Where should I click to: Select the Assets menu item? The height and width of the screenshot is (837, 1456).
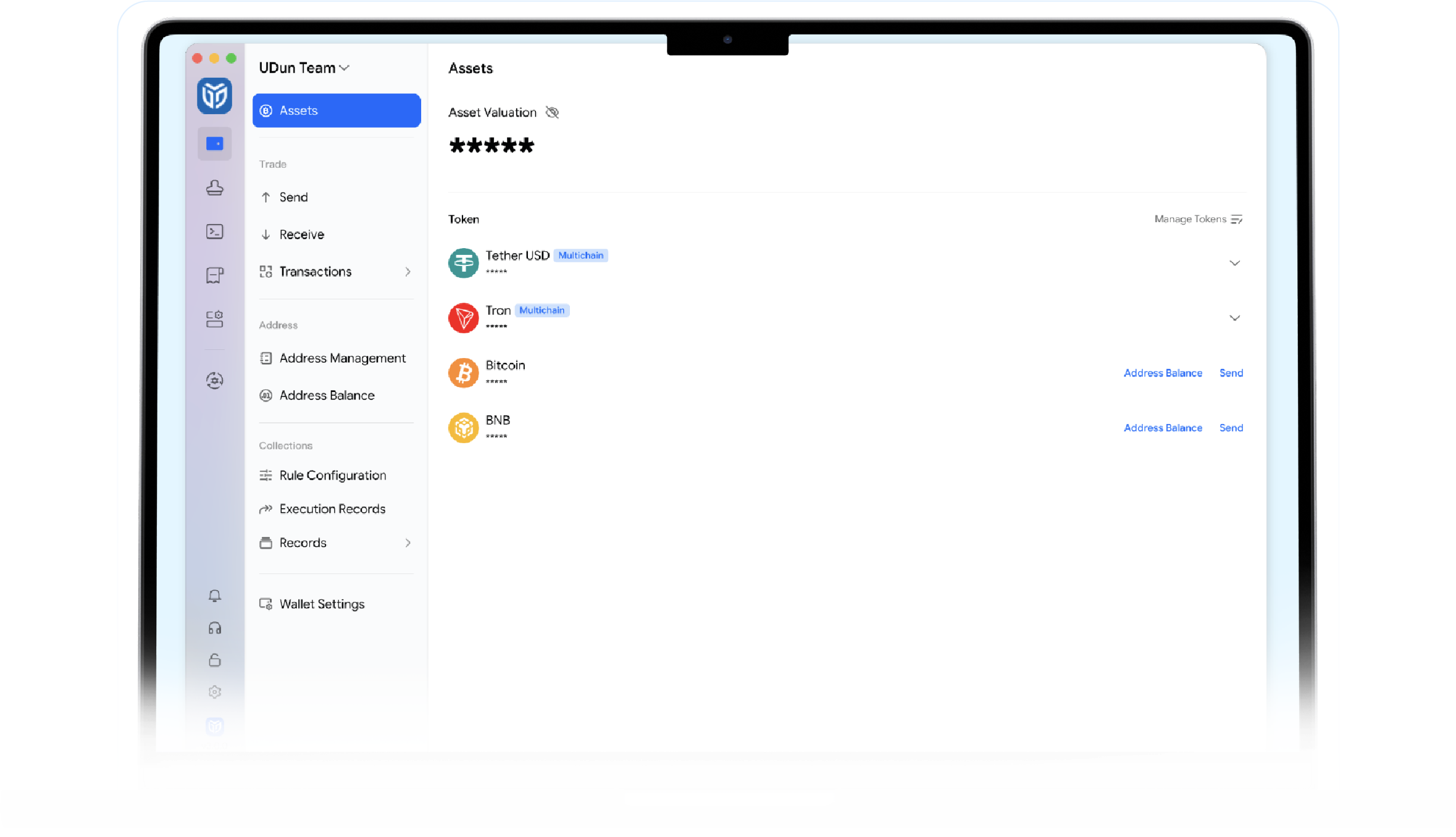click(337, 110)
